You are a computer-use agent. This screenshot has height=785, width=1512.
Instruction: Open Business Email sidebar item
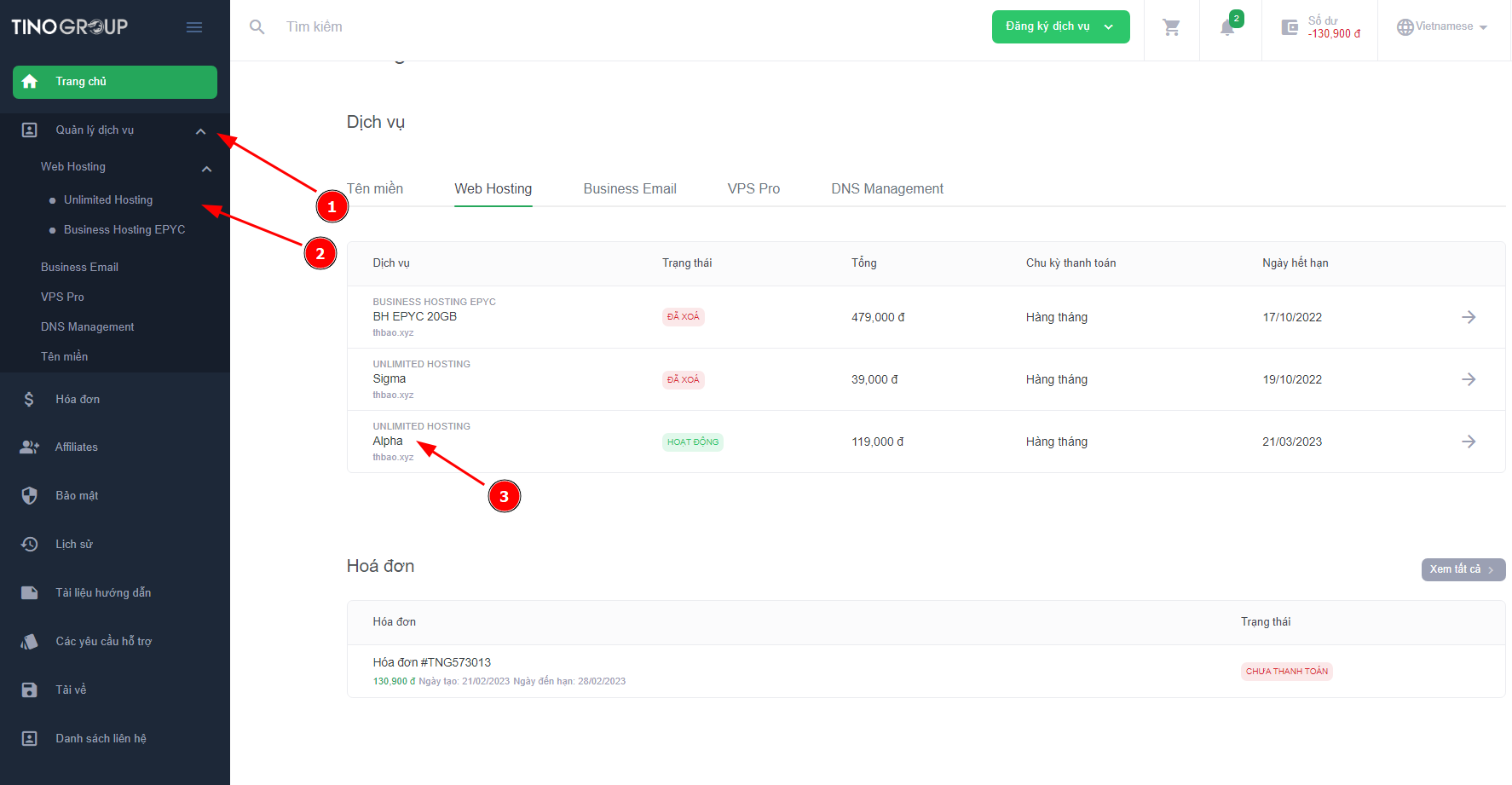coord(79,267)
